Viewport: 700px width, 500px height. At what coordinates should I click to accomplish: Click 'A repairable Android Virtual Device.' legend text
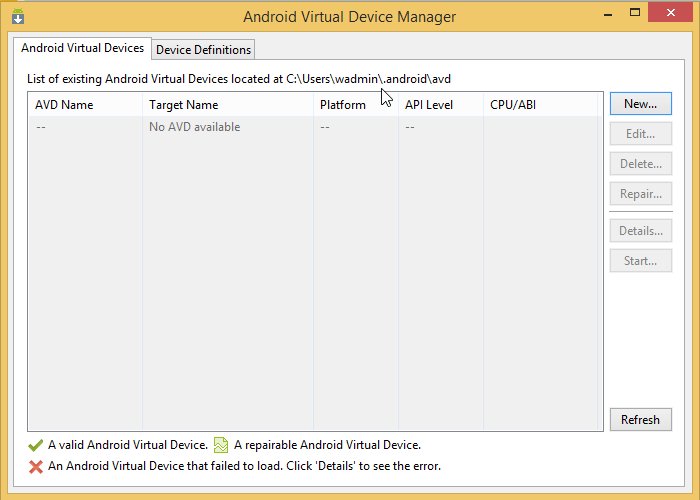coord(327,445)
